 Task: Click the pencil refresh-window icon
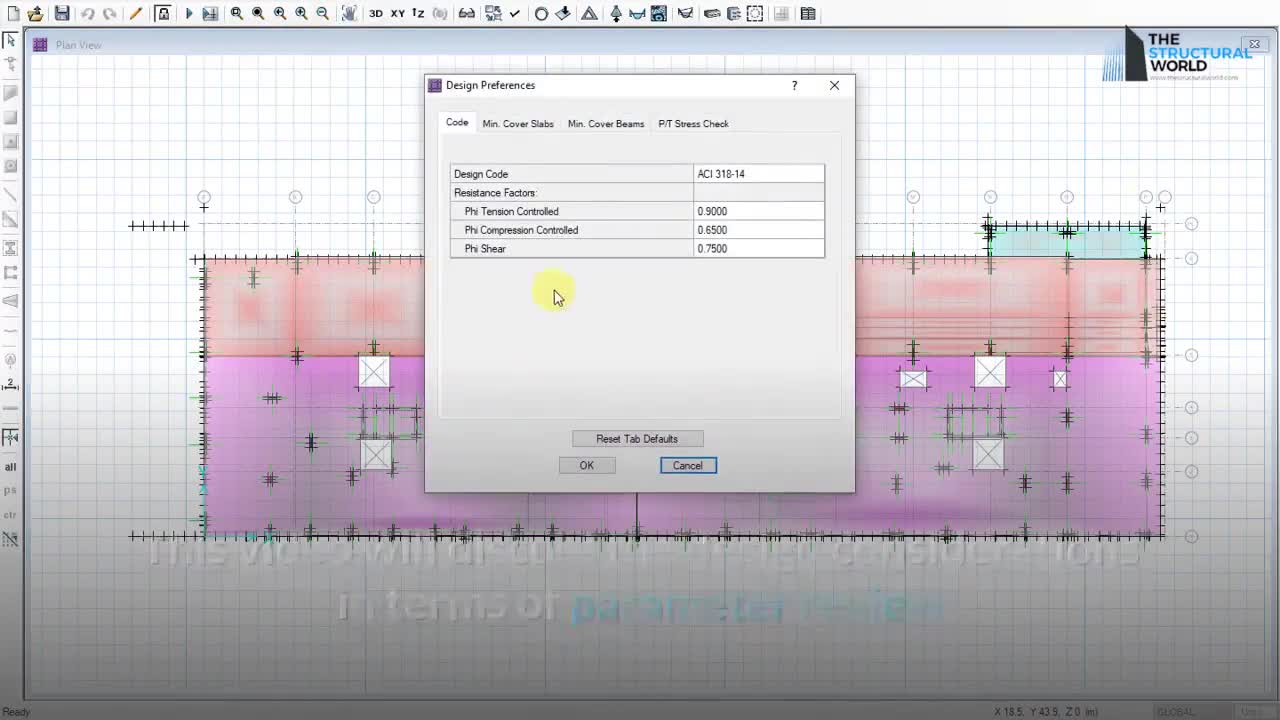coord(136,14)
